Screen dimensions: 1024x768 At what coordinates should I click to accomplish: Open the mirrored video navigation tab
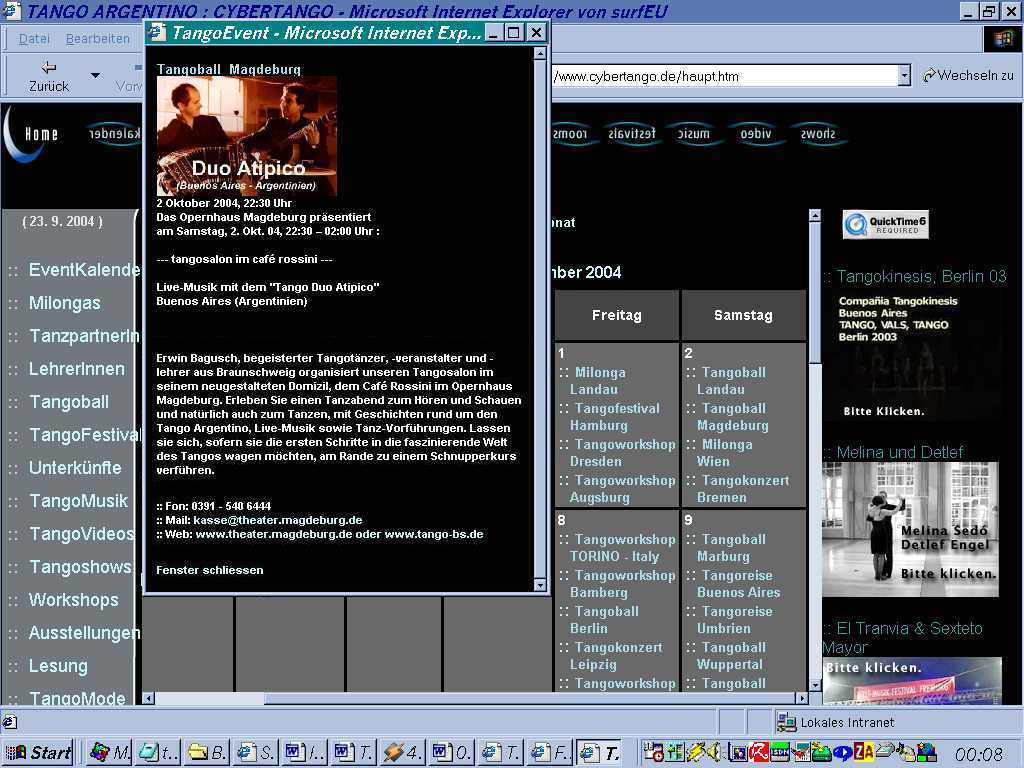pos(756,134)
